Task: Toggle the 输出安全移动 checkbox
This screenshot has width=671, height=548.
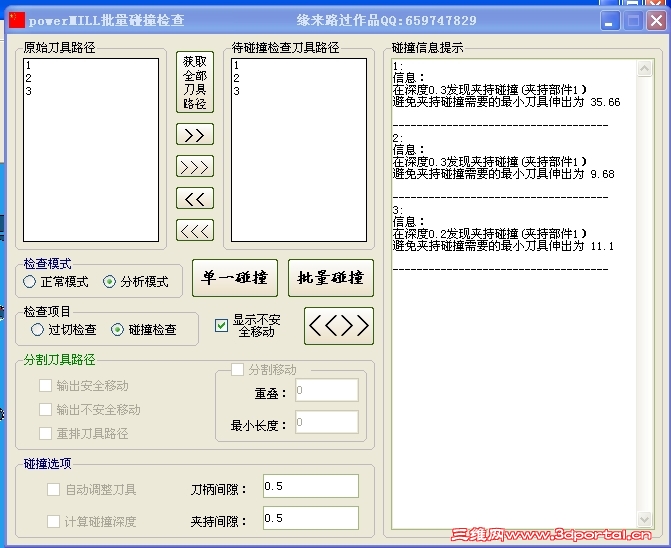Action: 45,385
